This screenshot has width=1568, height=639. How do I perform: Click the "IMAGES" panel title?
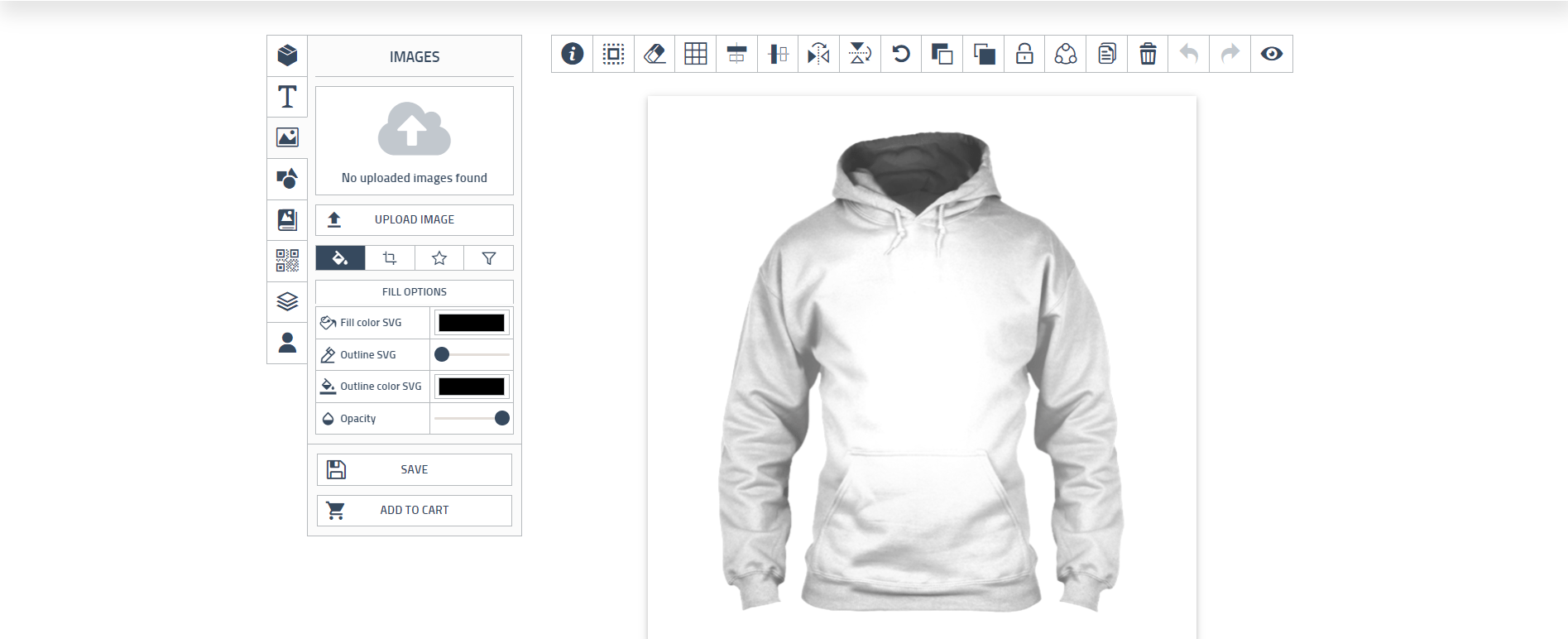pos(415,57)
